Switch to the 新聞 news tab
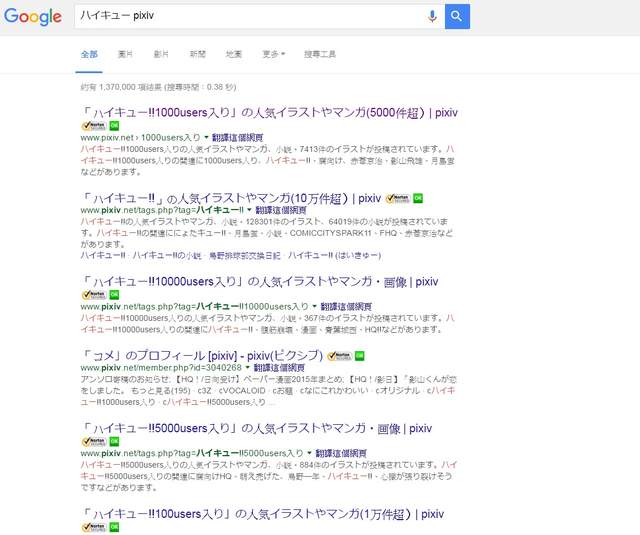The width and height of the screenshot is (640, 535). pyautogui.click(x=198, y=54)
